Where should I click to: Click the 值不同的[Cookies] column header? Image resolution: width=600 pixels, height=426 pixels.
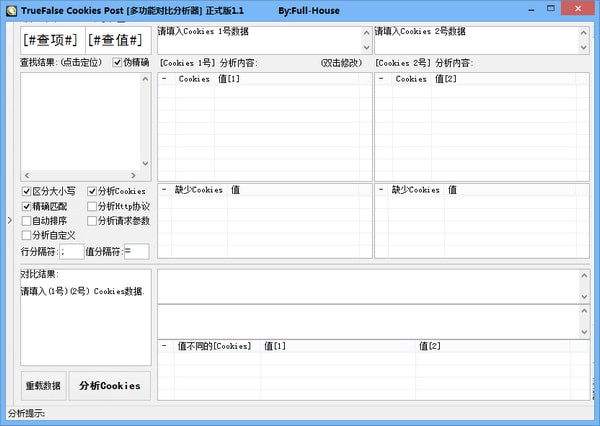click(x=213, y=346)
